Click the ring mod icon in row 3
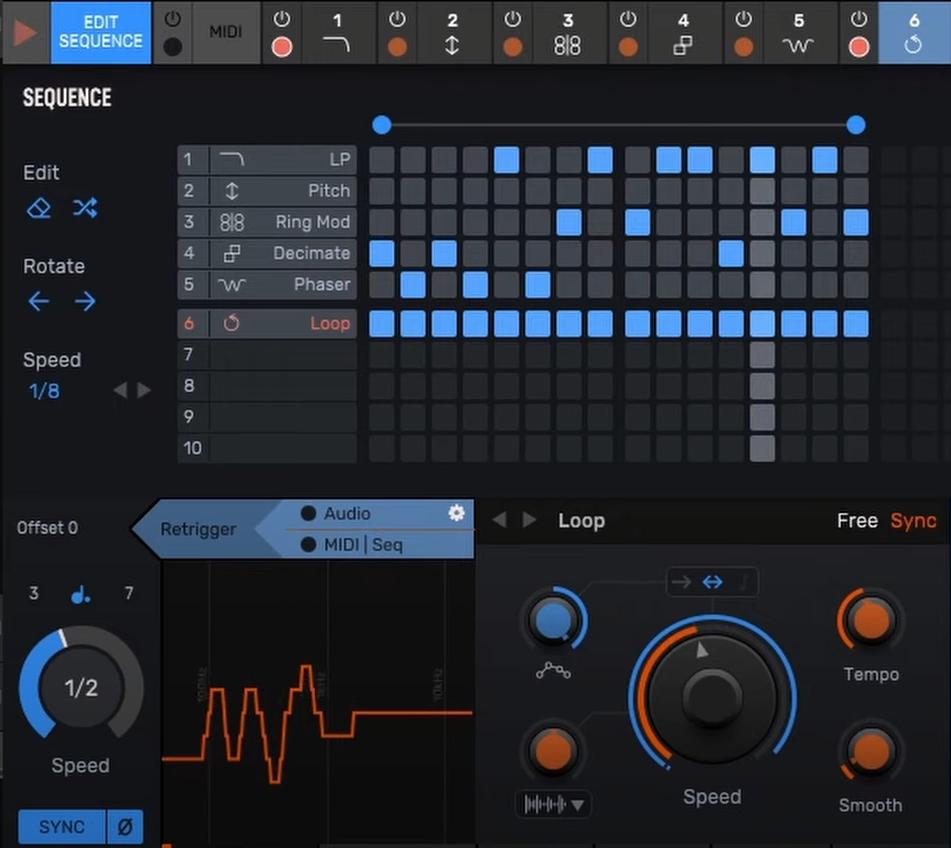 point(232,222)
